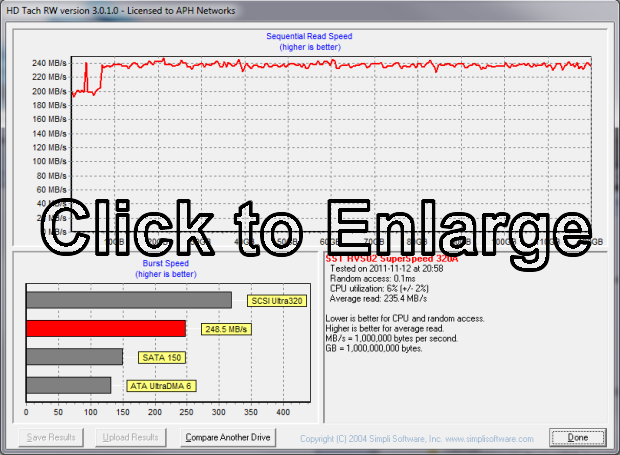Screen dimensions: 620x455
Task: Click the red sequential read line
Action: [400, 66]
